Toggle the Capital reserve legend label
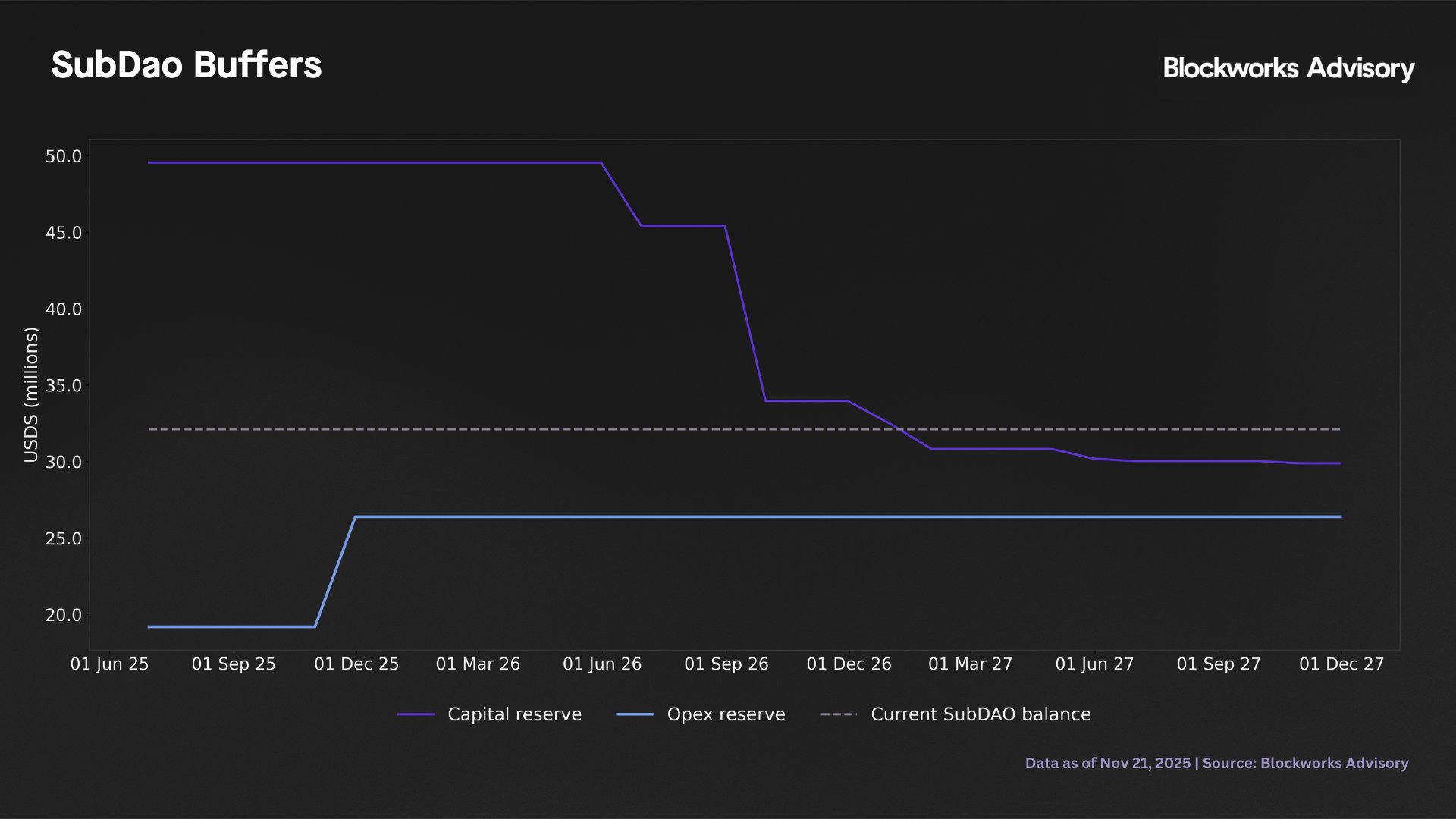Image resolution: width=1456 pixels, height=819 pixels. tap(514, 714)
